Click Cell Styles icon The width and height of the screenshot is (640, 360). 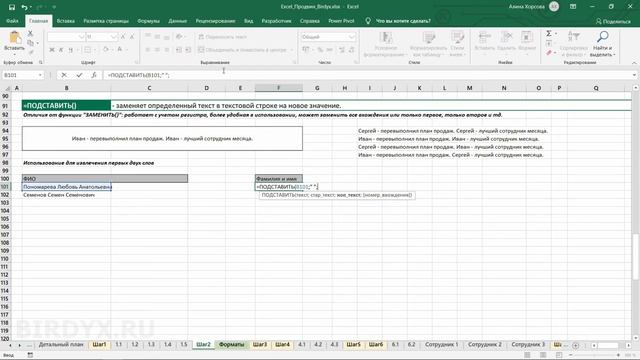click(457, 38)
